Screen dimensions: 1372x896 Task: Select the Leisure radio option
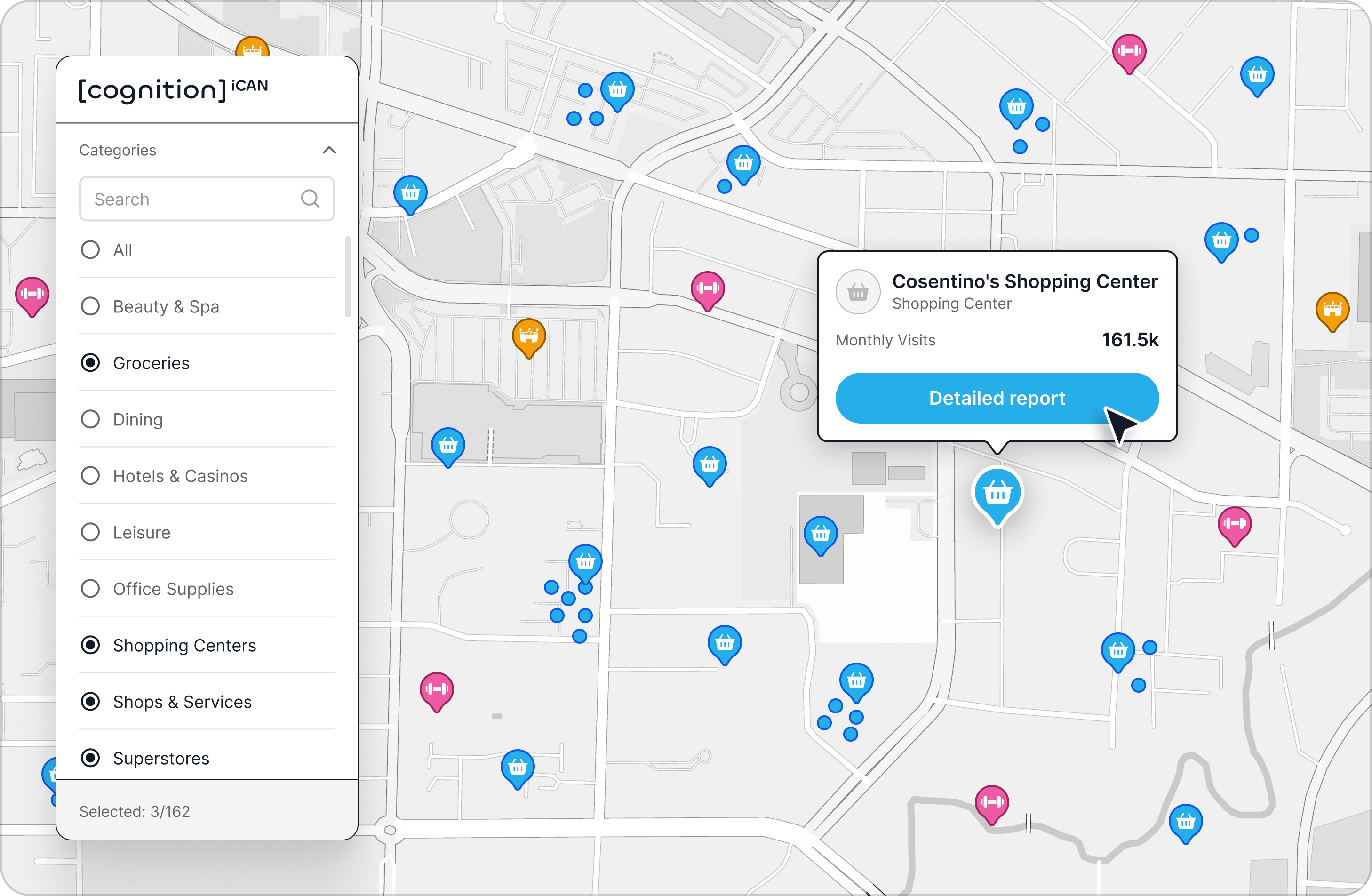[x=90, y=532]
